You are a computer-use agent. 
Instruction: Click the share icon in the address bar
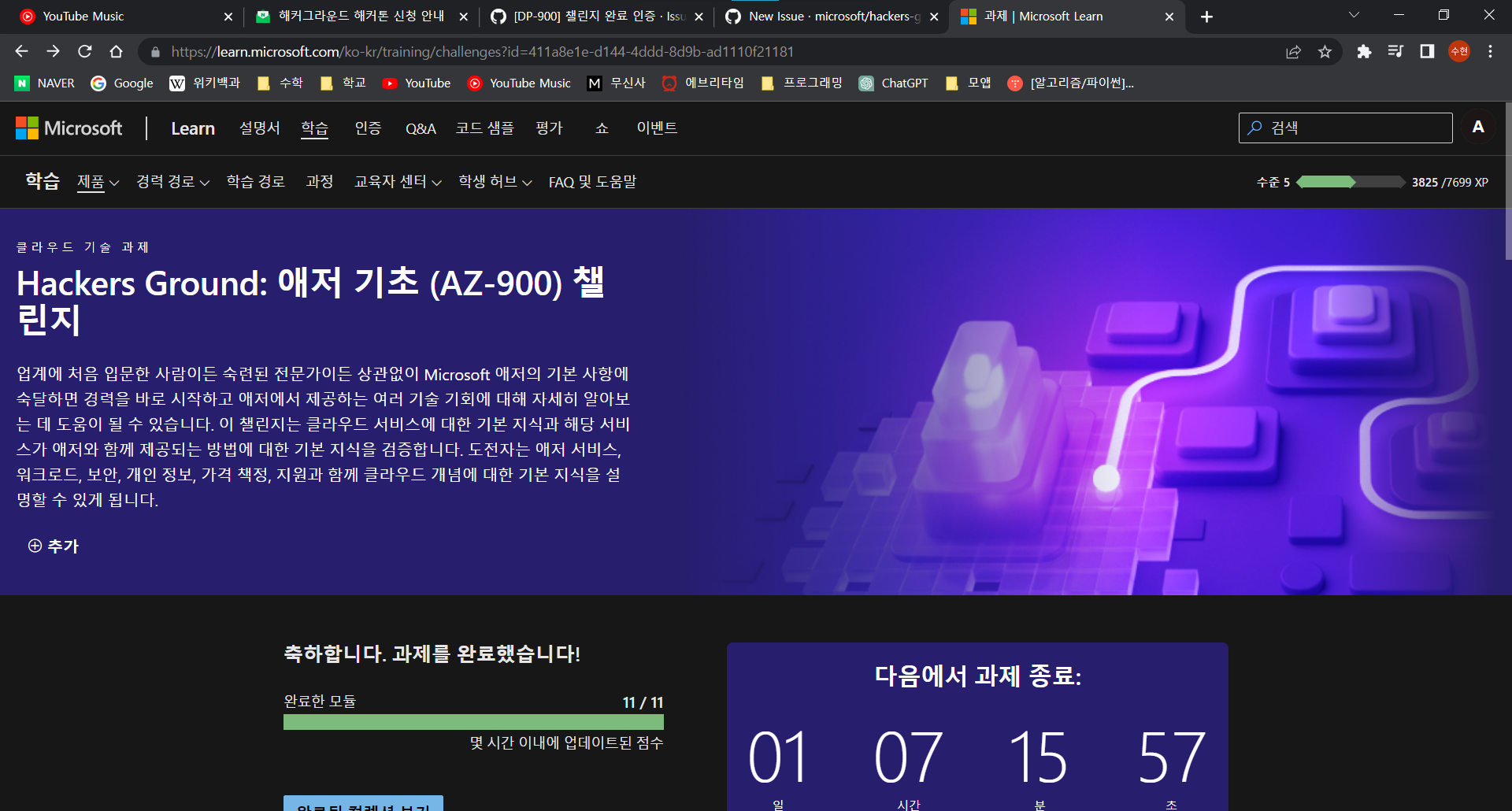[1294, 51]
